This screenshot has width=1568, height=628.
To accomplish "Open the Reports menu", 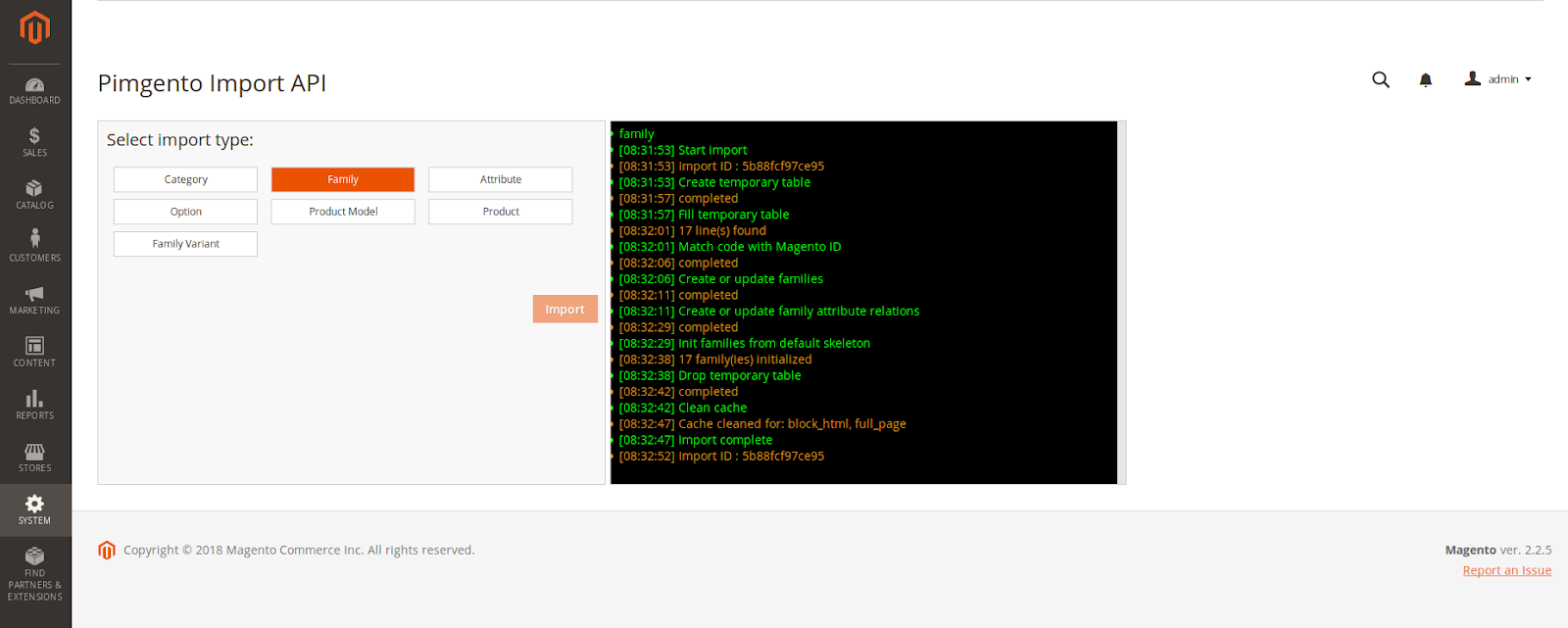I will [x=35, y=406].
